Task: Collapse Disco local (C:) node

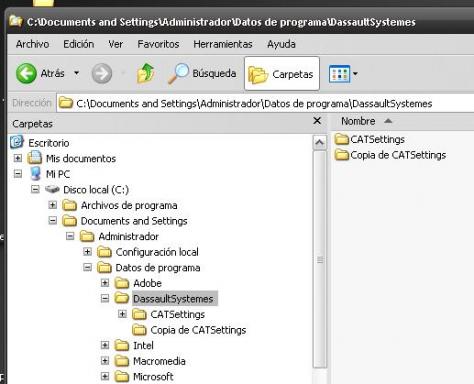Action: [35, 189]
